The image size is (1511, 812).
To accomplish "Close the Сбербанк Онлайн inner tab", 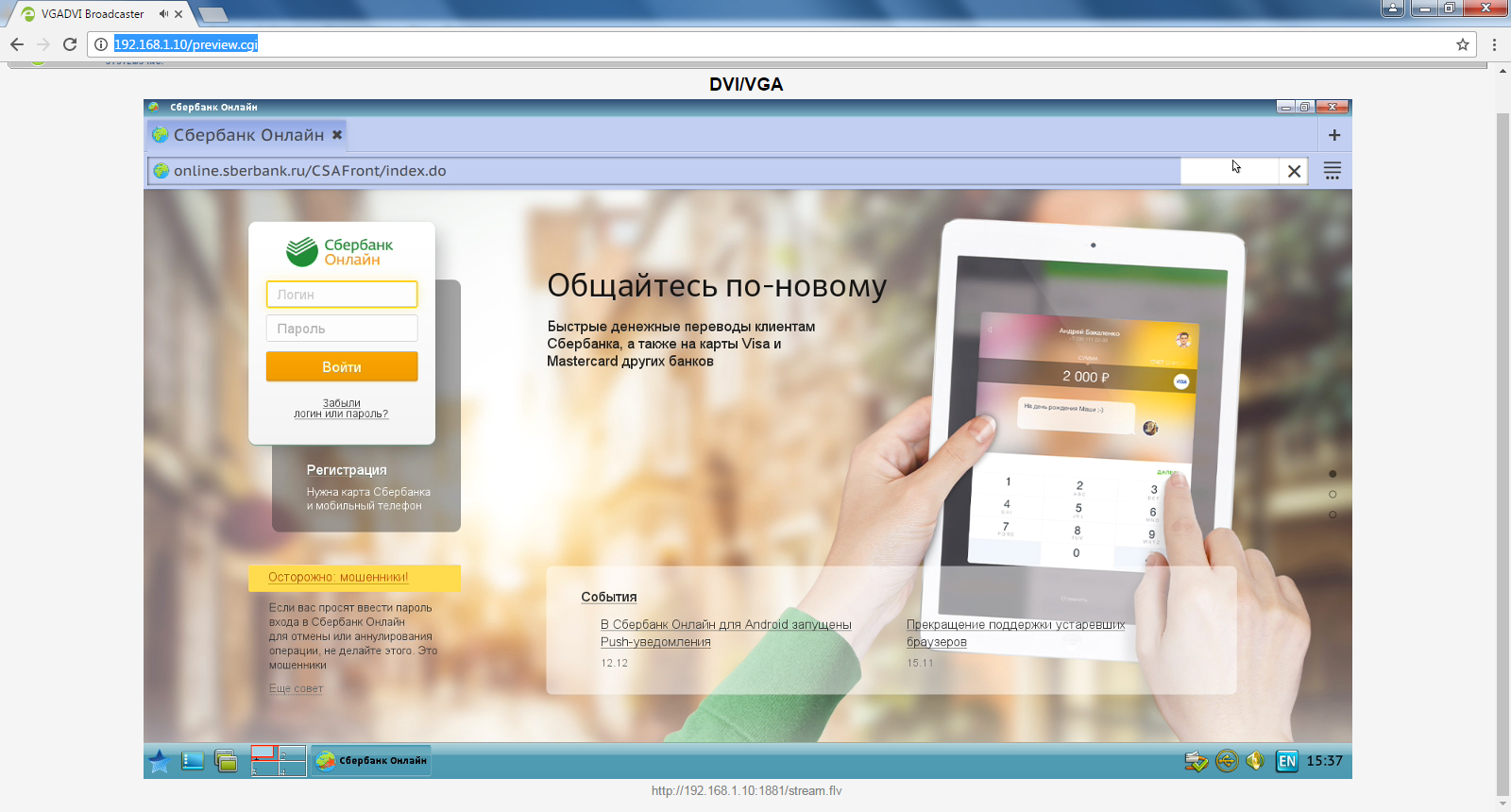I will [x=337, y=135].
